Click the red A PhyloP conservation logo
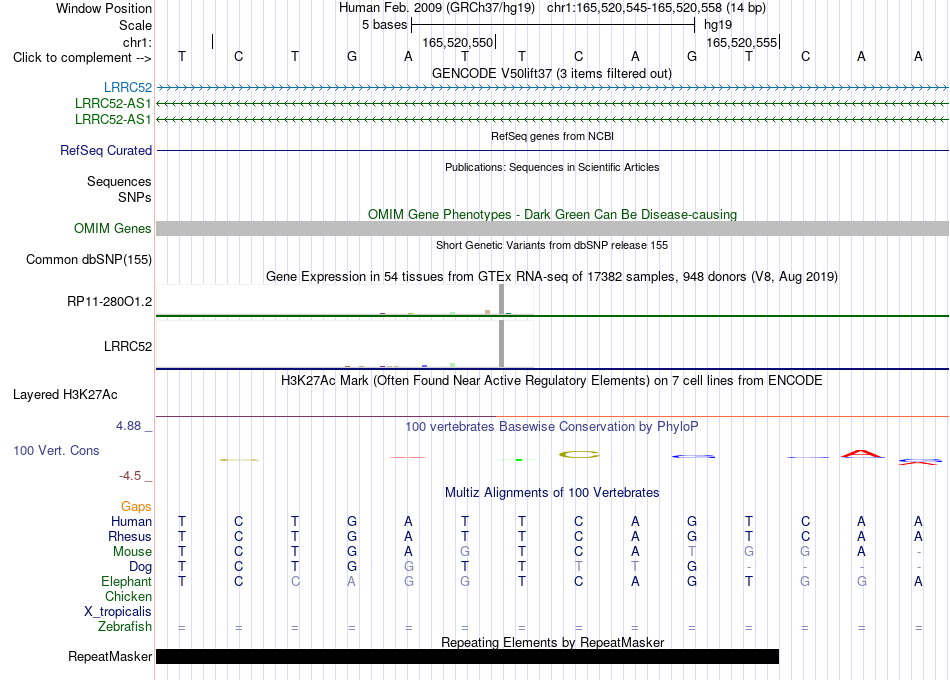 862,454
